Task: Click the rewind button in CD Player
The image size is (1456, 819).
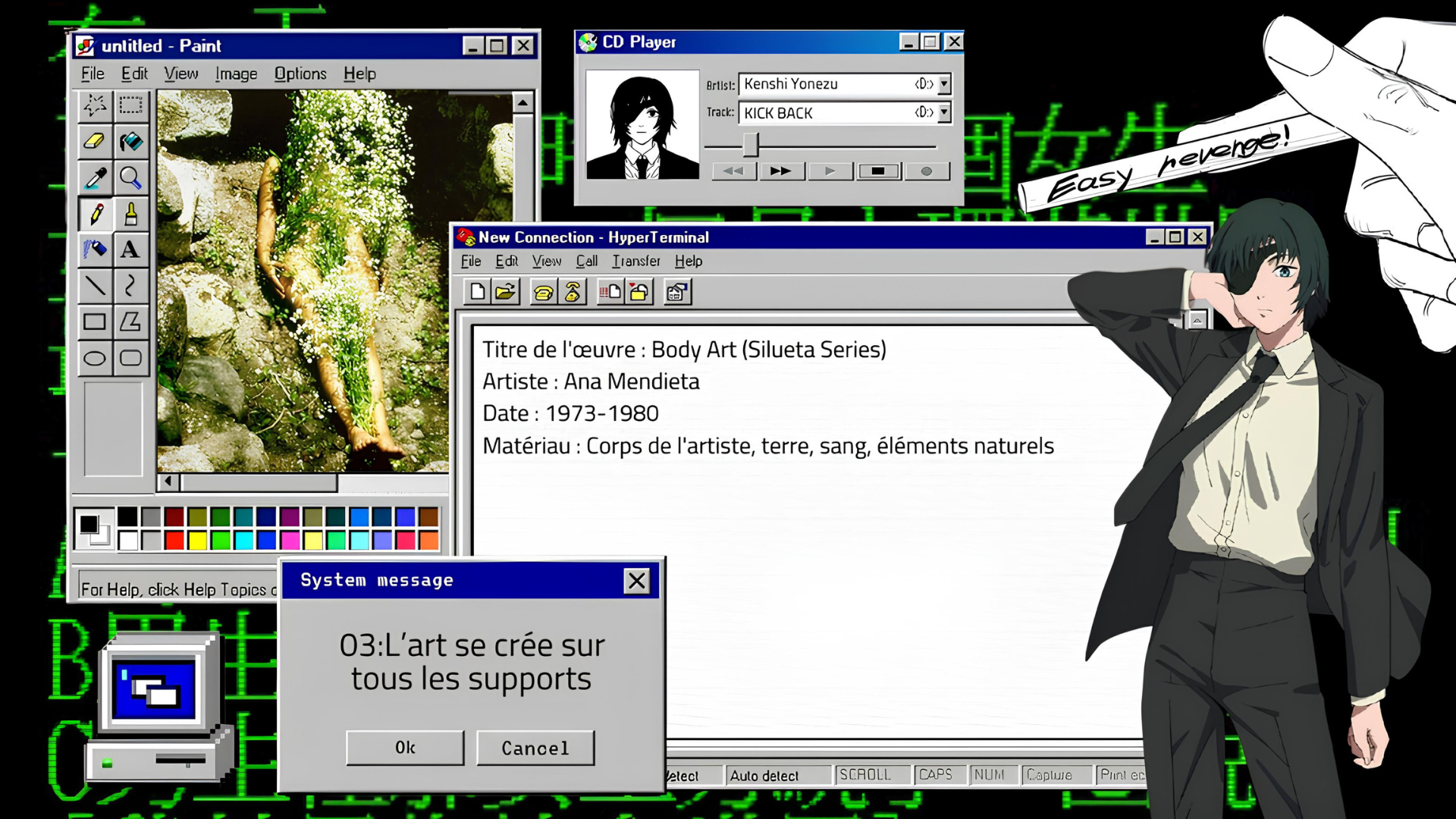Action: (733, 171)
